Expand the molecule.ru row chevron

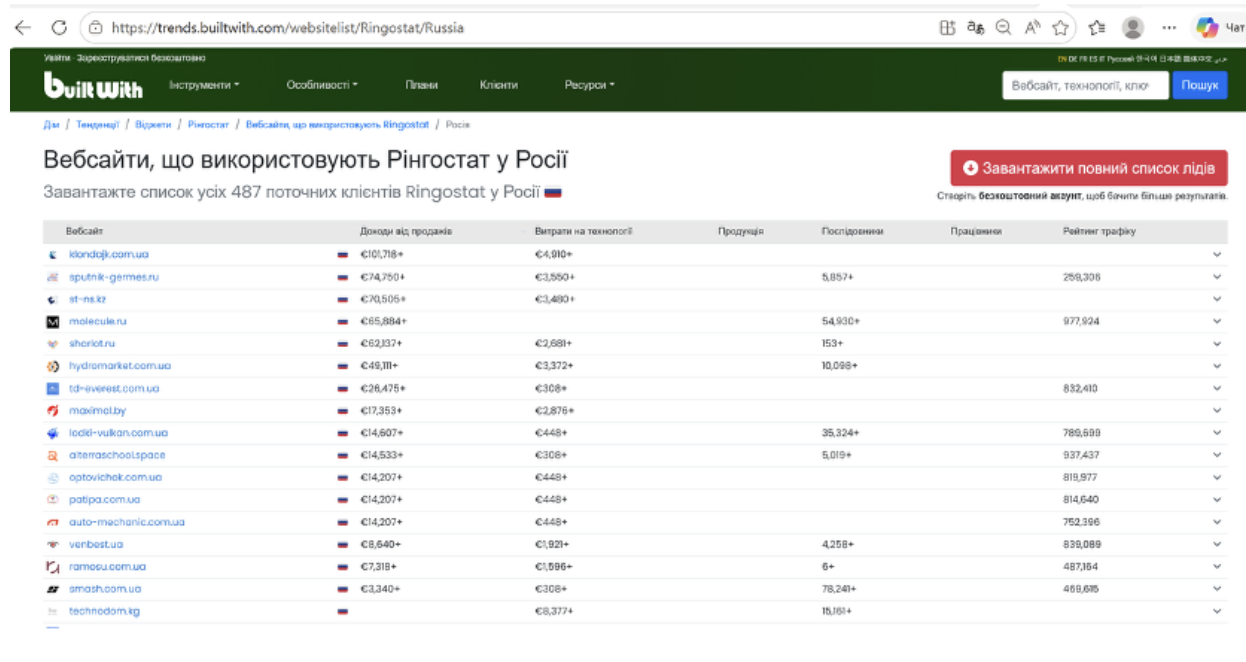pos(1217,321)
